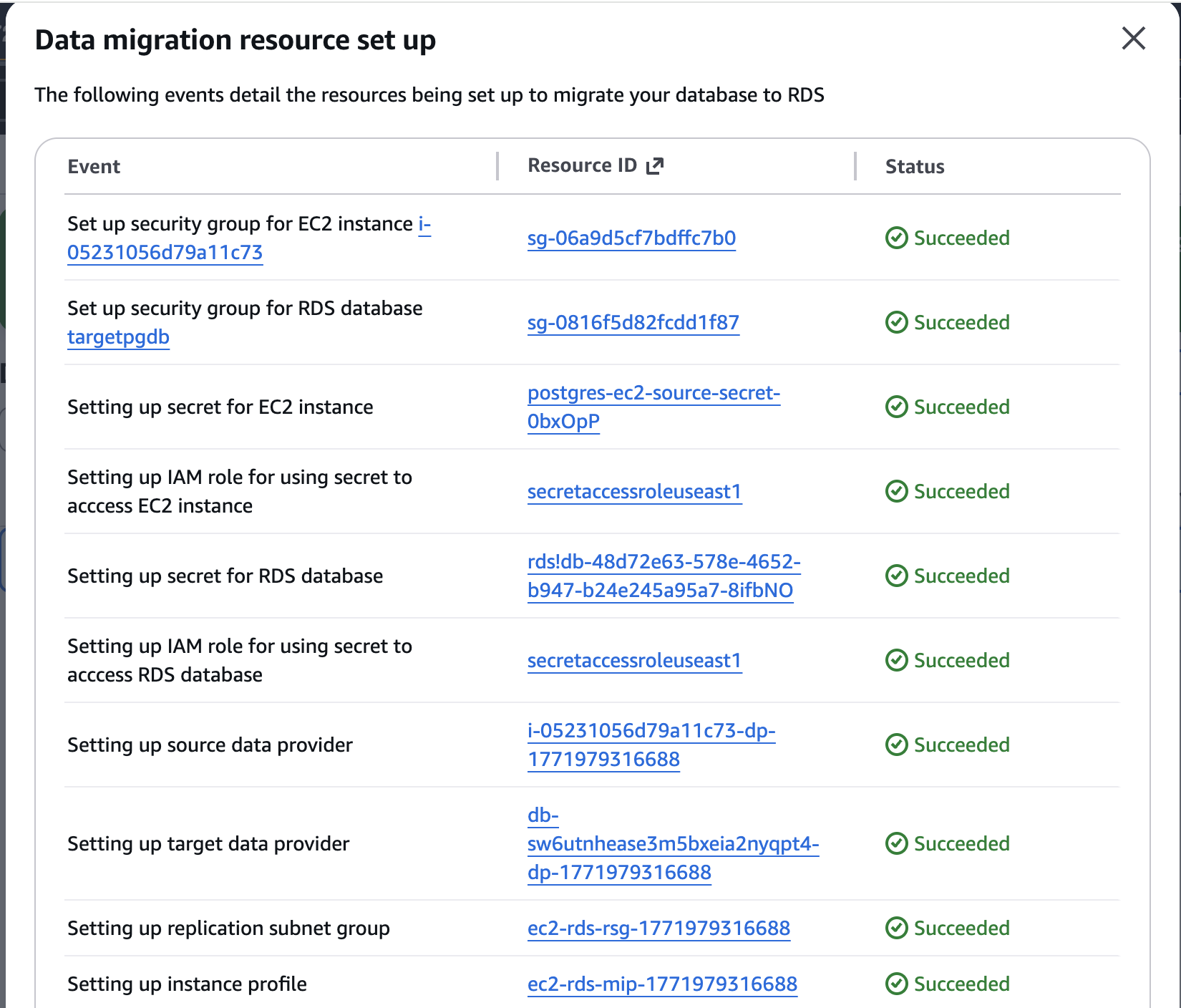Click success check icon in RDS secret row

(896, 576)
